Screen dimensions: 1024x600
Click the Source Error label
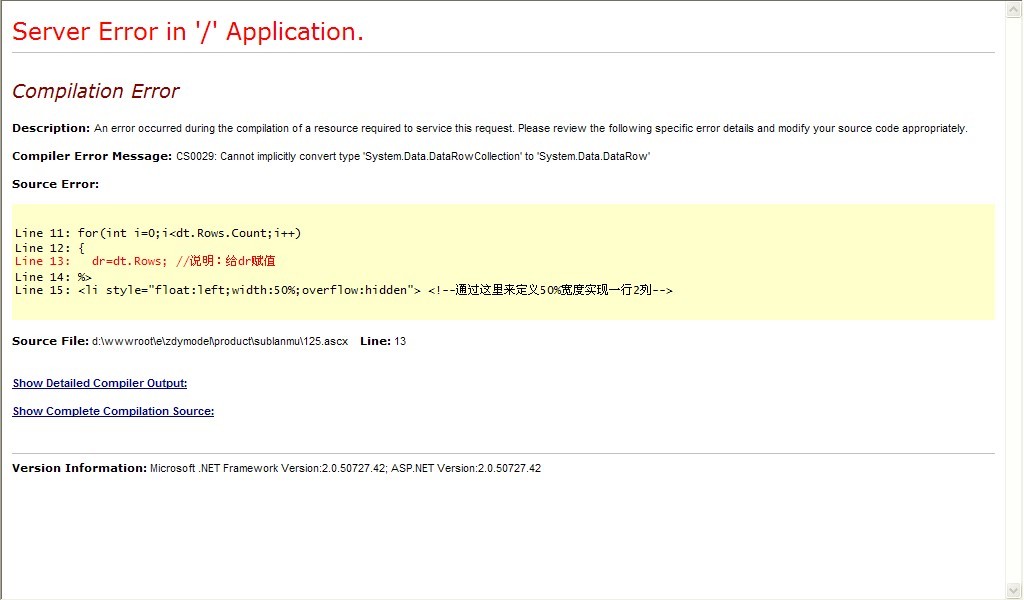pos(55,184)
